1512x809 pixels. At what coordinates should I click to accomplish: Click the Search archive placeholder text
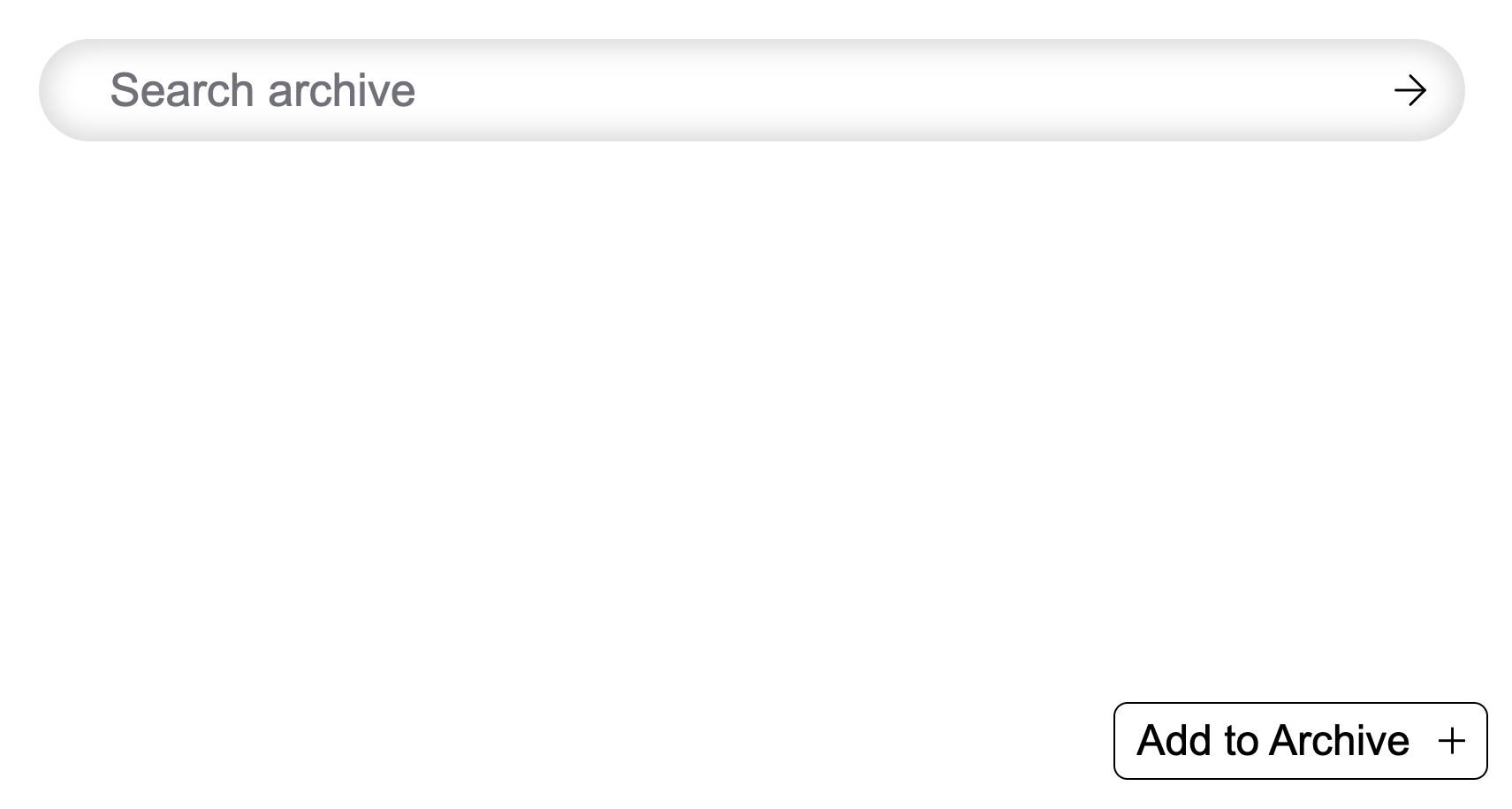(262, 90)
